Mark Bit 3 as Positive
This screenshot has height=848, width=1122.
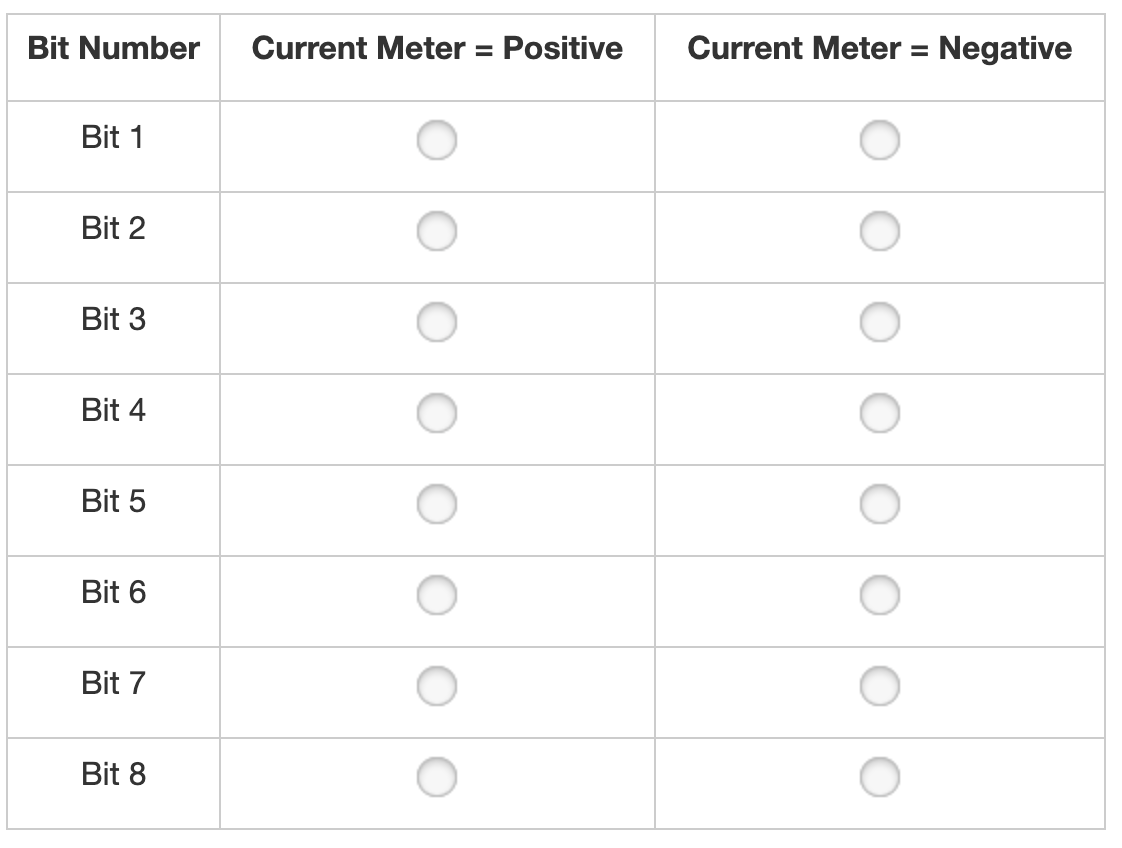pyautogui.click(x=437, y=323)
